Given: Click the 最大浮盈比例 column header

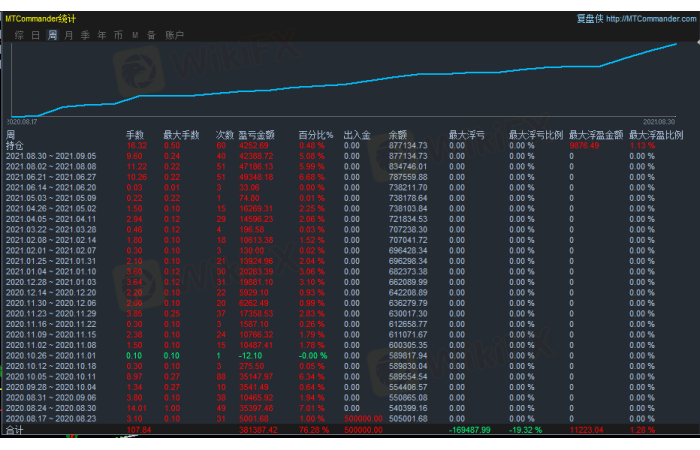Looking at the screenshot, I should click(x=656, y=135).
